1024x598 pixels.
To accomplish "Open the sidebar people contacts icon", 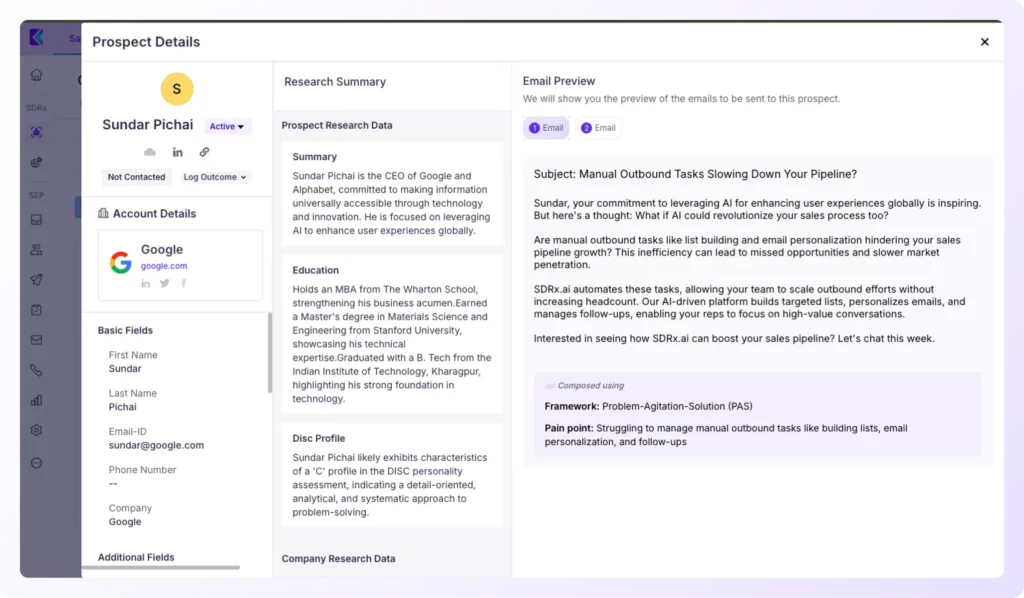I will [x=37, y=250].
